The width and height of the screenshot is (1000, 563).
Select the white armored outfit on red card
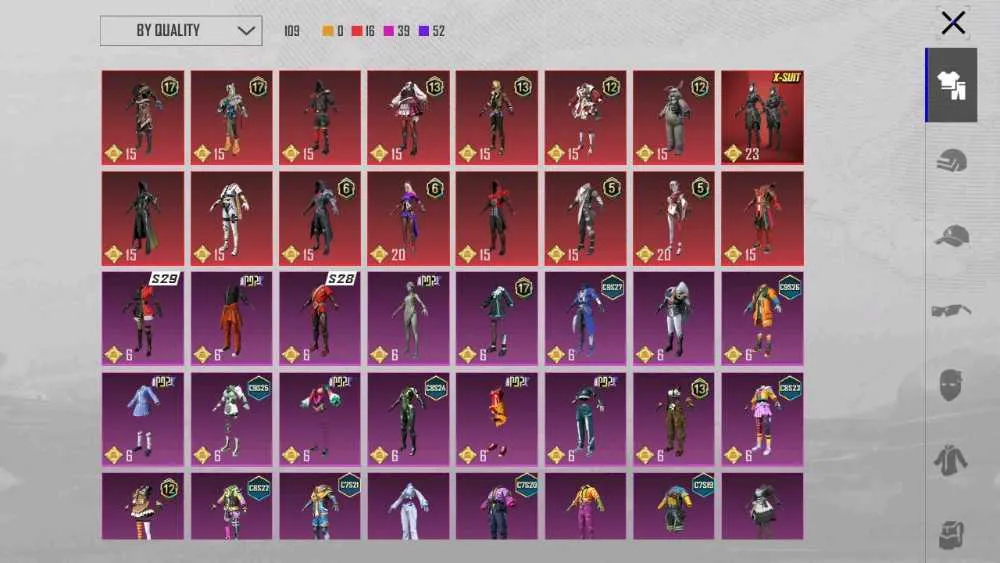tap(231, 218)
